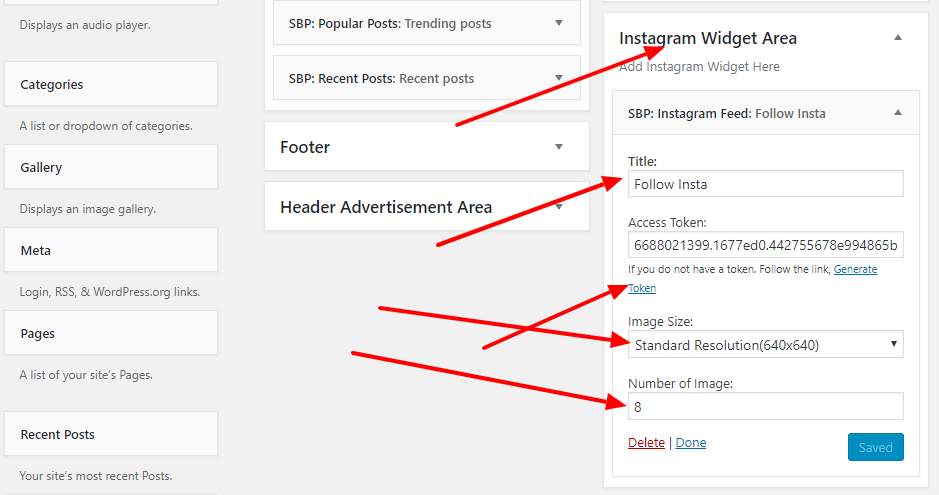Viewport: 939px width, 495px height.
Task: Click the Number of Image field
Action: [765, 406]
